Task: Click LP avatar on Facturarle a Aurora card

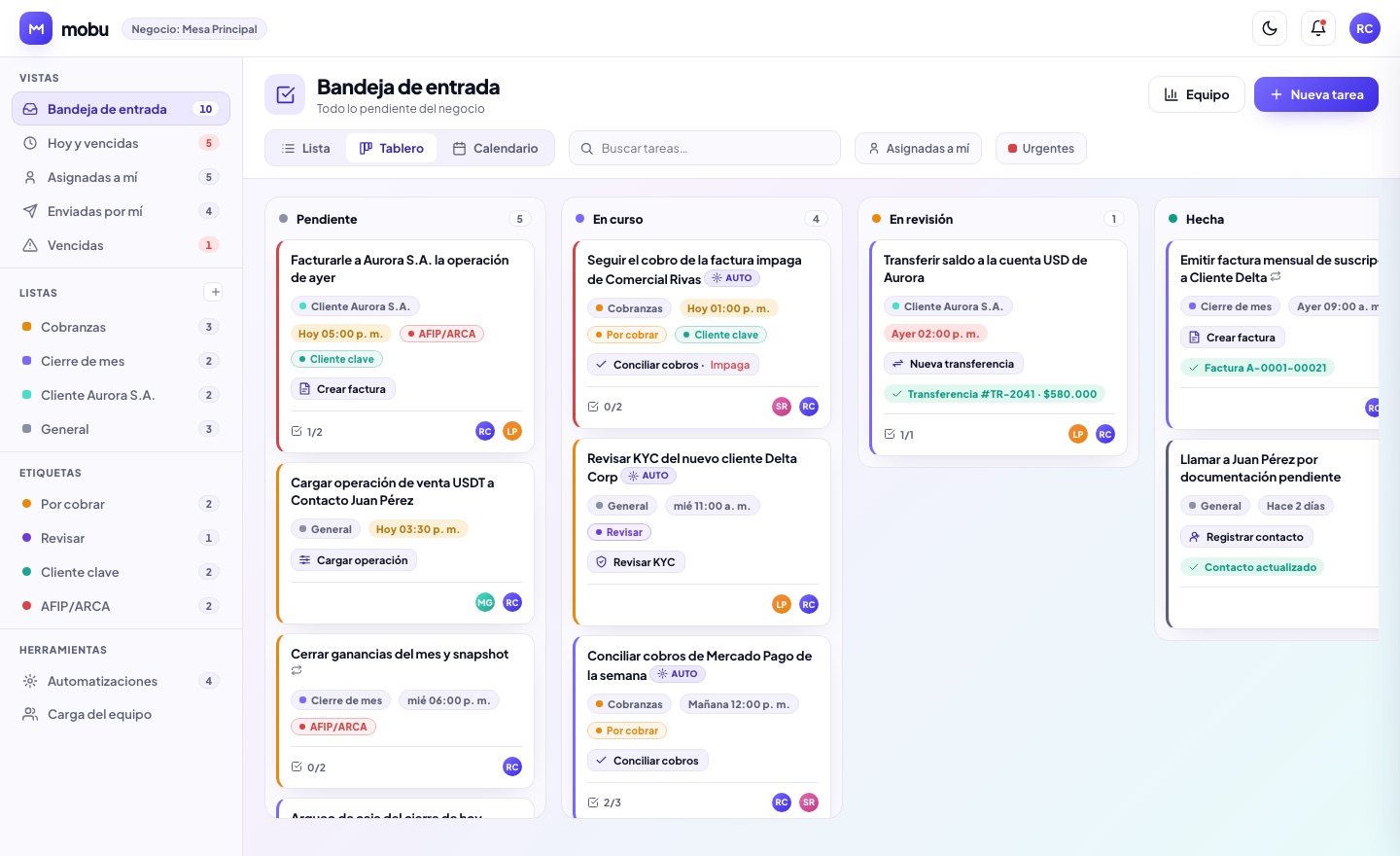Action: click(512, 431)
